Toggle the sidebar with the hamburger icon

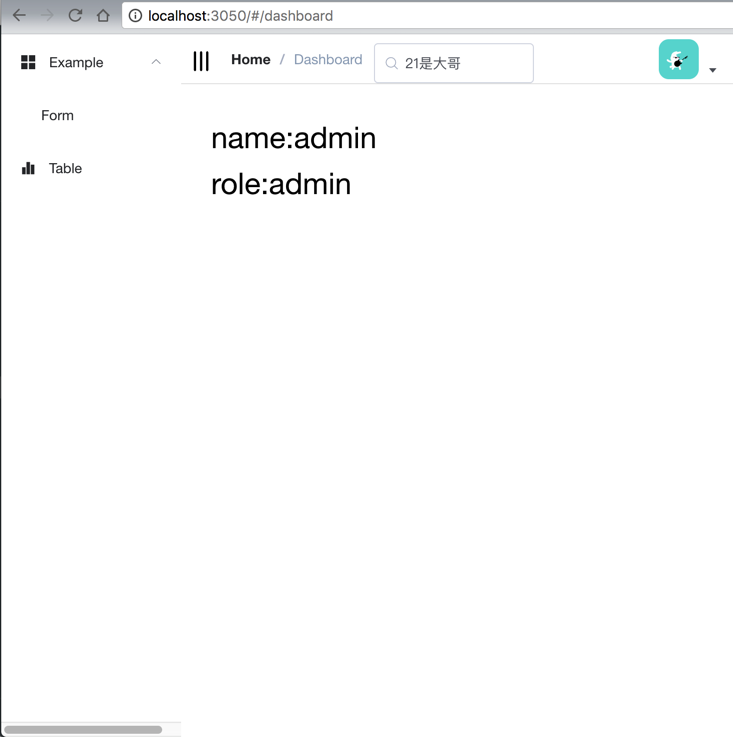point(201,61)
